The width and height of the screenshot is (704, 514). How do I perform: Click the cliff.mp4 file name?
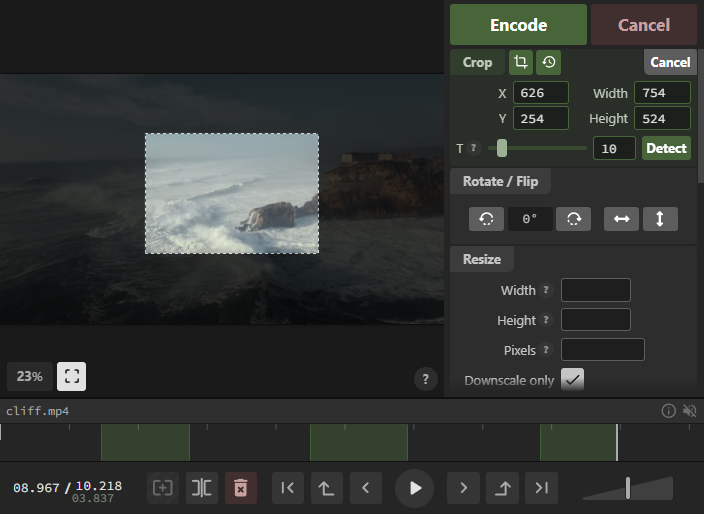click(37, 411)
